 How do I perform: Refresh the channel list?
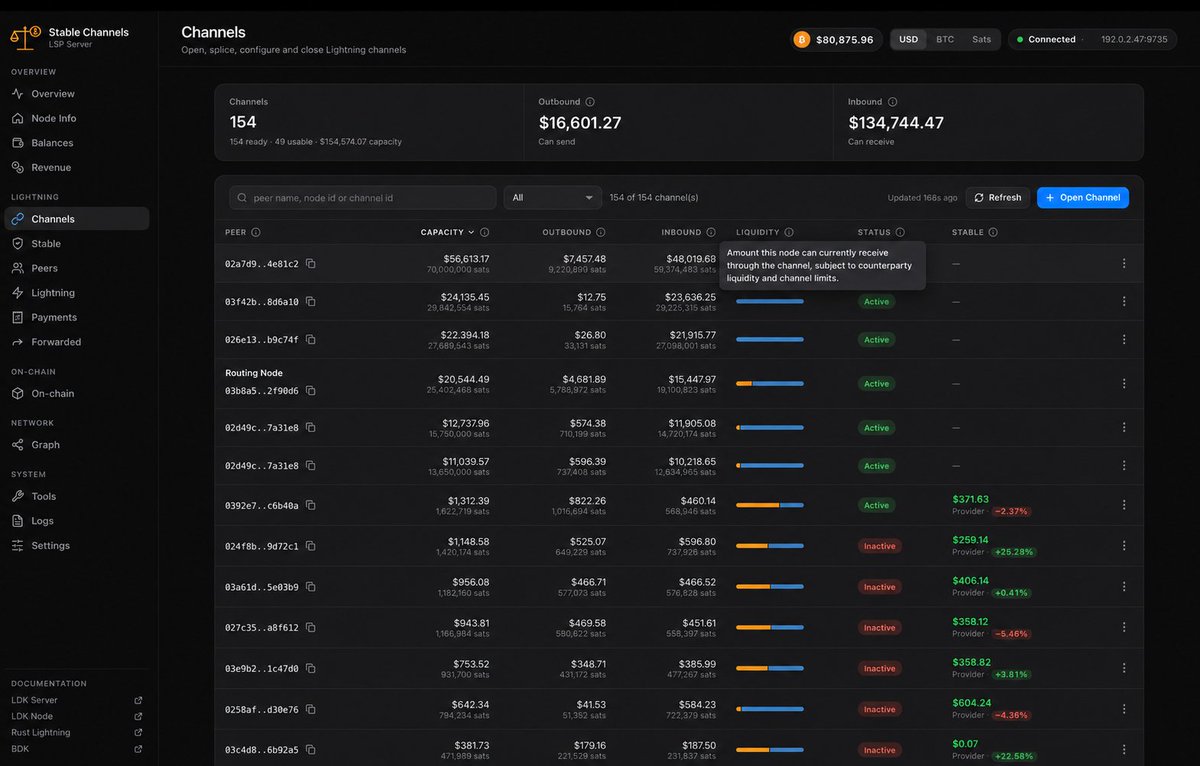pos(999,198)
